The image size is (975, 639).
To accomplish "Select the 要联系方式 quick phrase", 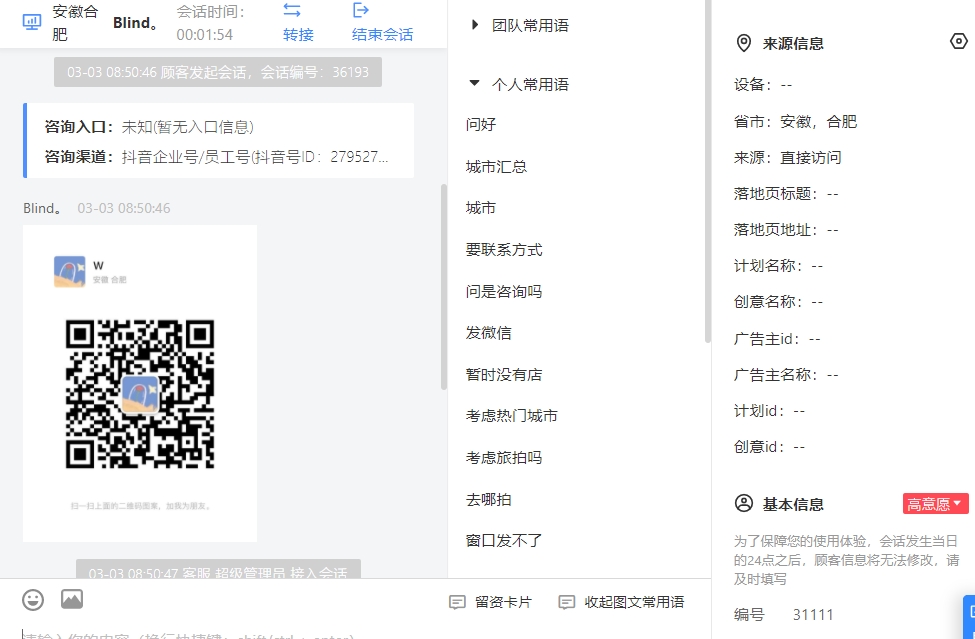I will coord(504,250).
